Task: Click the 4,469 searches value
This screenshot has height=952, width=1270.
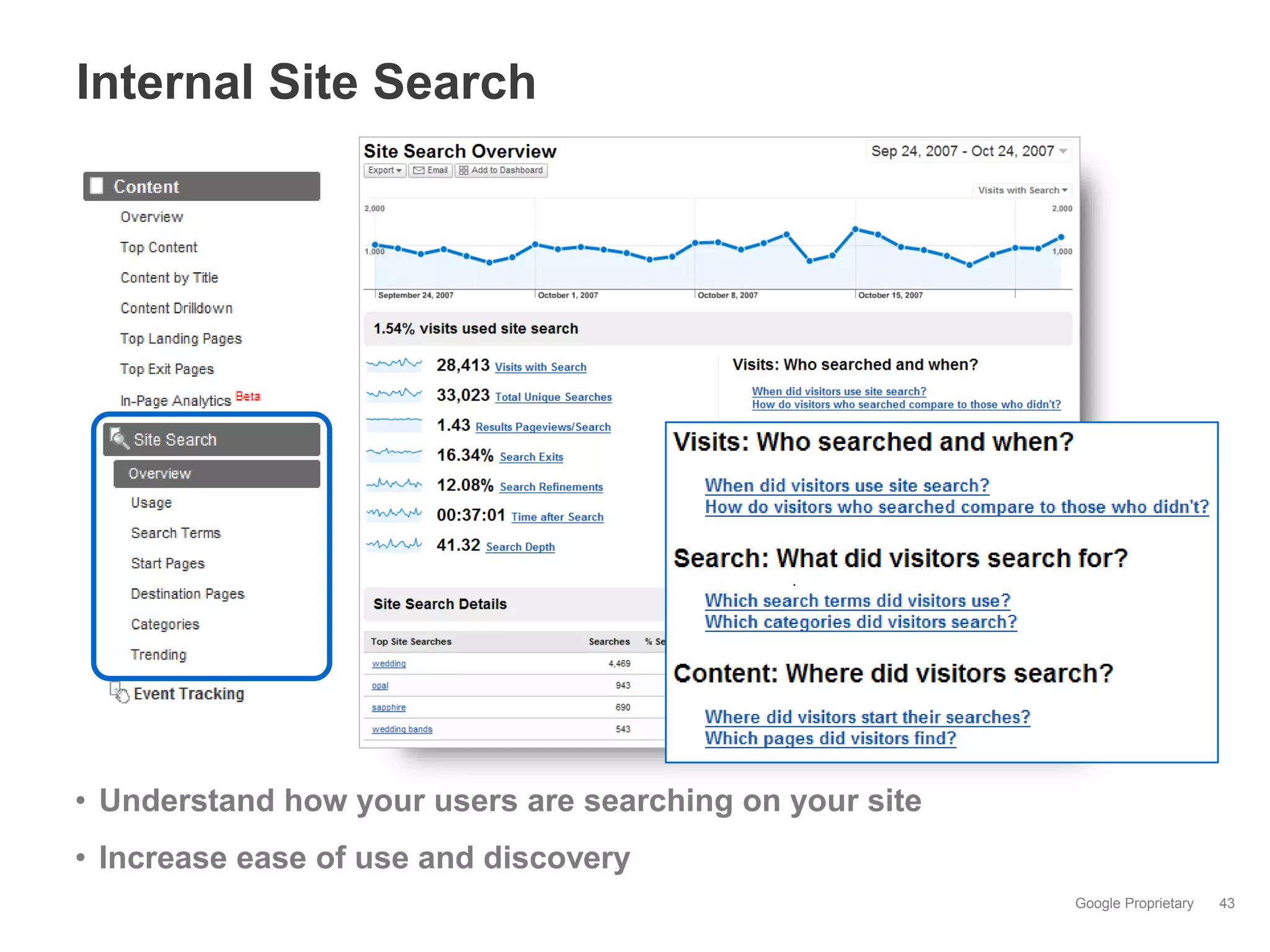Action: (x=619, y=664)
